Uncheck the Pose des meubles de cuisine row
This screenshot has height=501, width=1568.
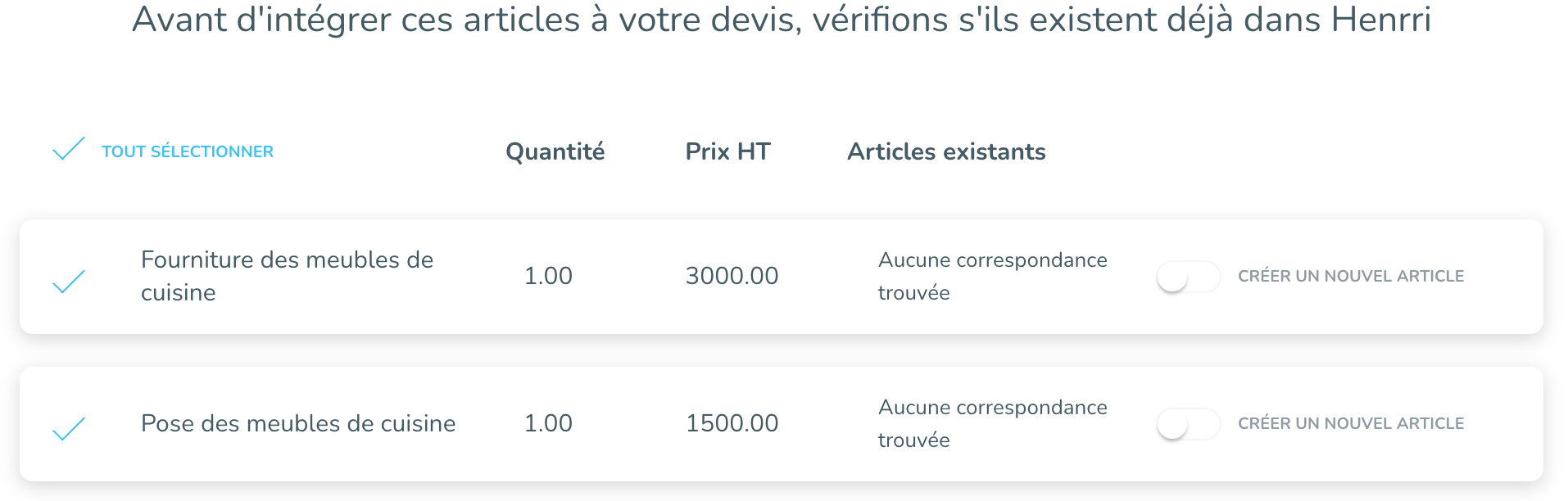tap(69, 429)
